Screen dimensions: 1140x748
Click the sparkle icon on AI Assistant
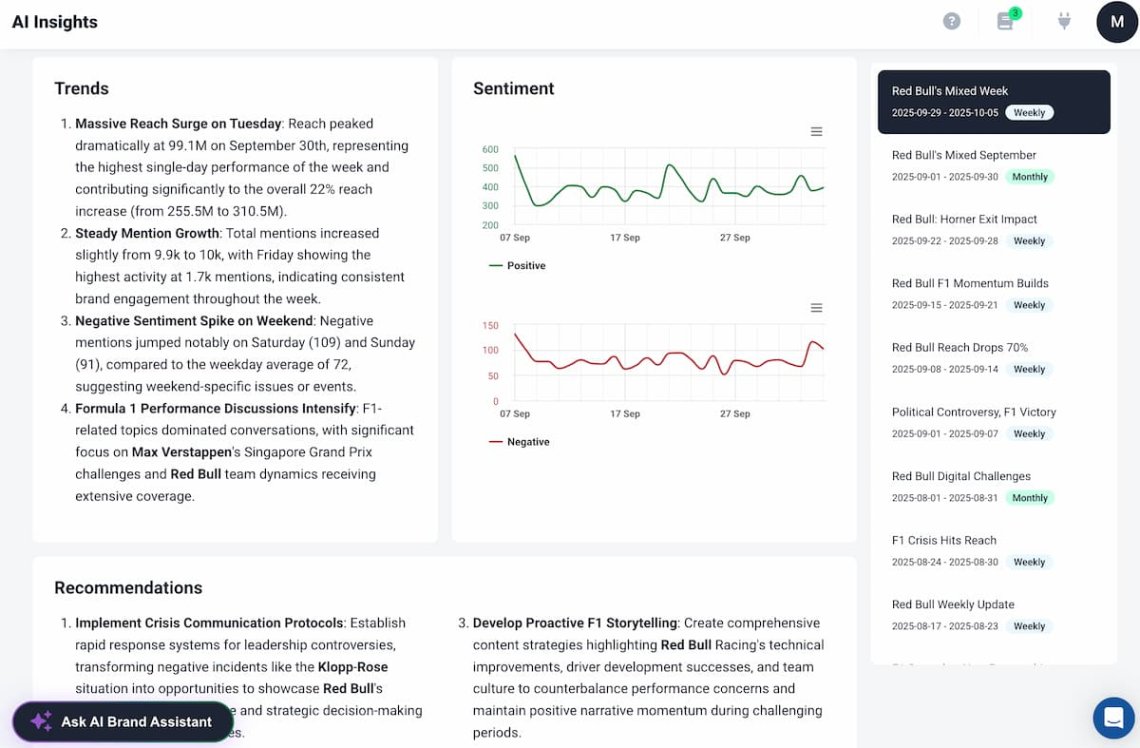coord(41,721)
